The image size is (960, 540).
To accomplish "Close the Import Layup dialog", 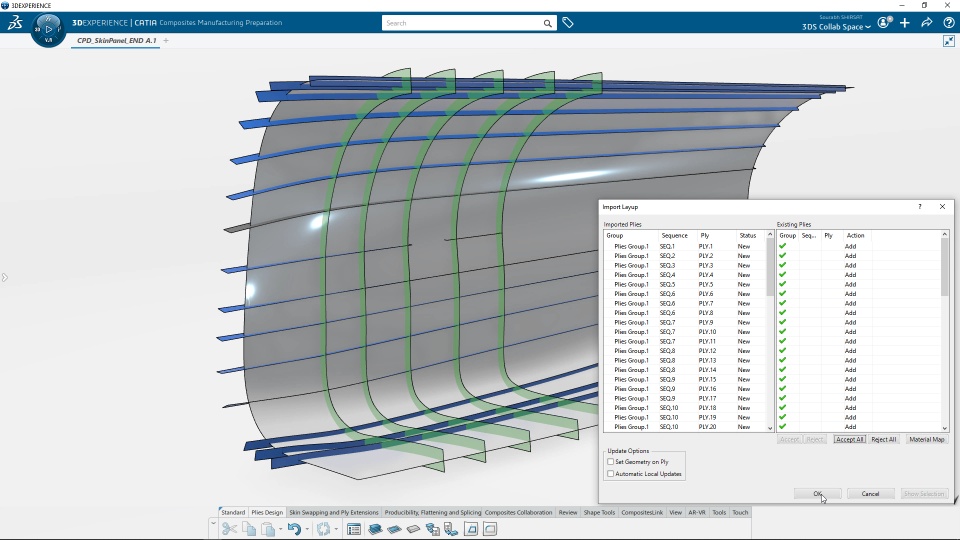I will tap(942, 207).
